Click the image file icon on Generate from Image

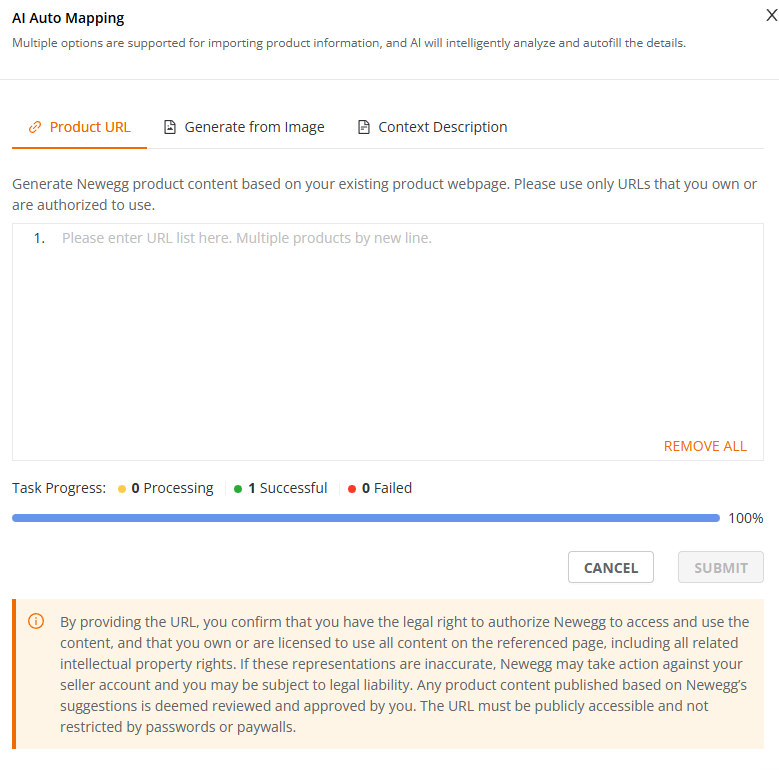(170, 127)
